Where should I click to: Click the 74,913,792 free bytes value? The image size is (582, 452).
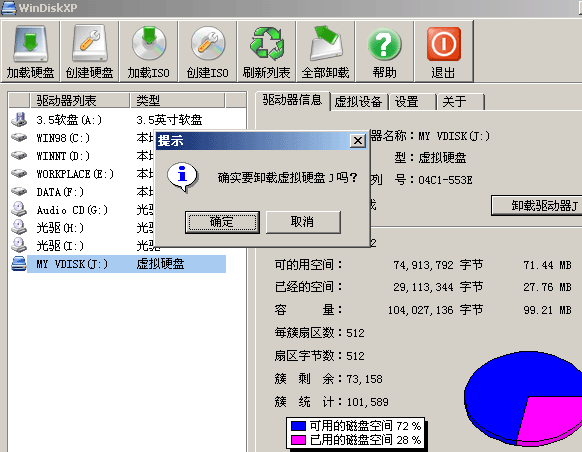[x=424, y=265]
